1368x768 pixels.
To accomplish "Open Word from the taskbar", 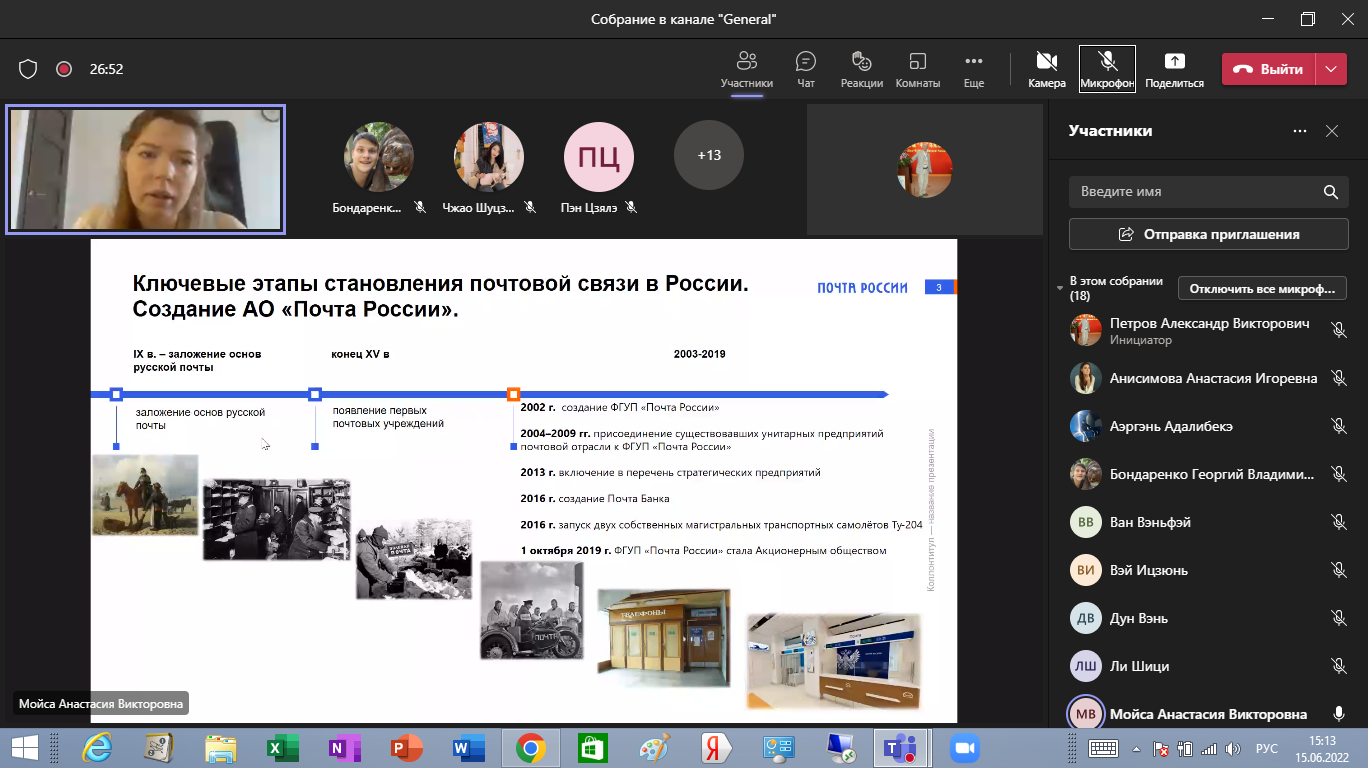I will [468, 748].
